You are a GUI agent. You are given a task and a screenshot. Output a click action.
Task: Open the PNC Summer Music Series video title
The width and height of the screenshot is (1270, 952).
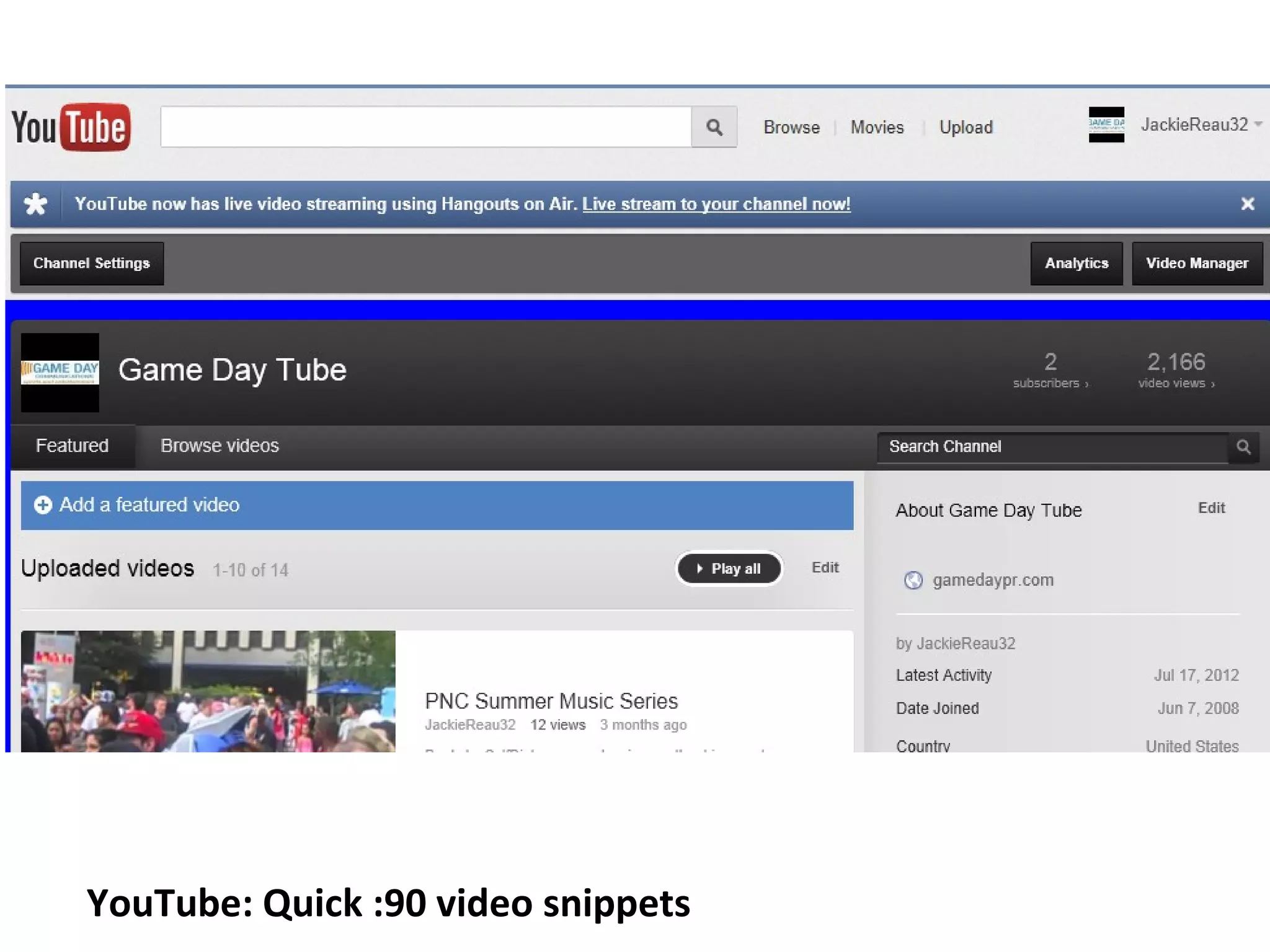(551, 701)
